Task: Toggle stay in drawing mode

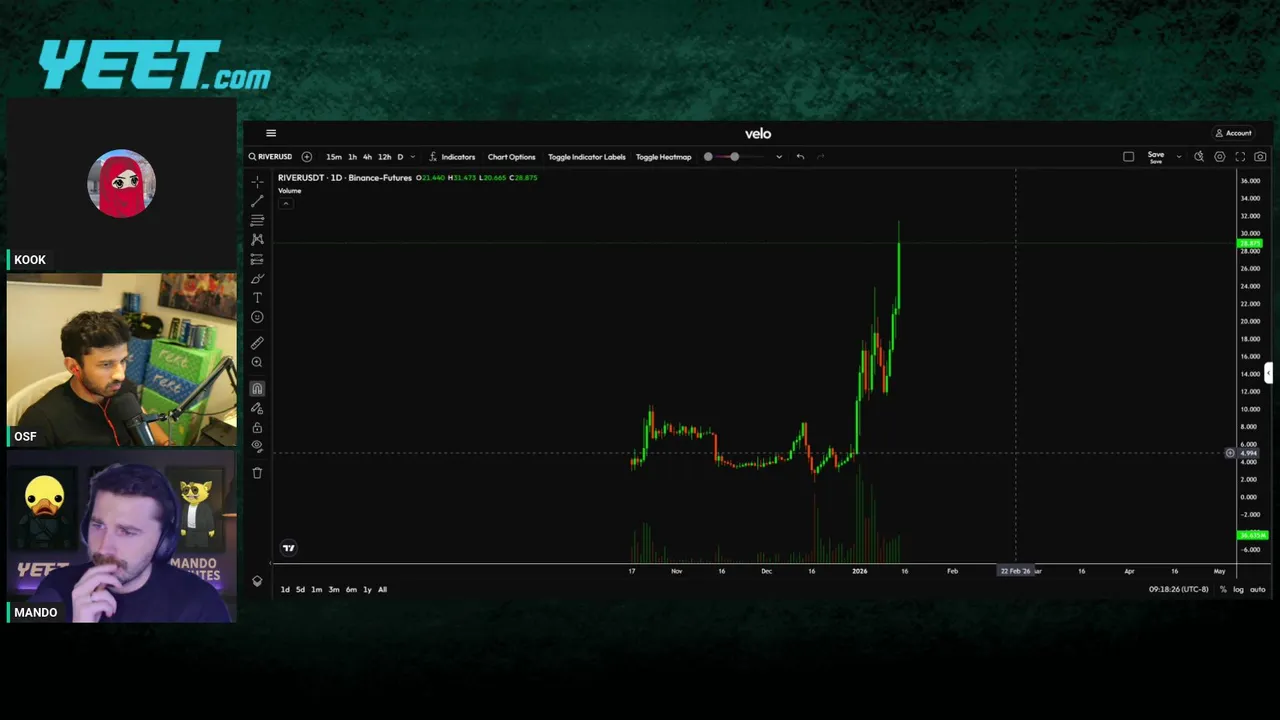Action: tap(257, 408)
